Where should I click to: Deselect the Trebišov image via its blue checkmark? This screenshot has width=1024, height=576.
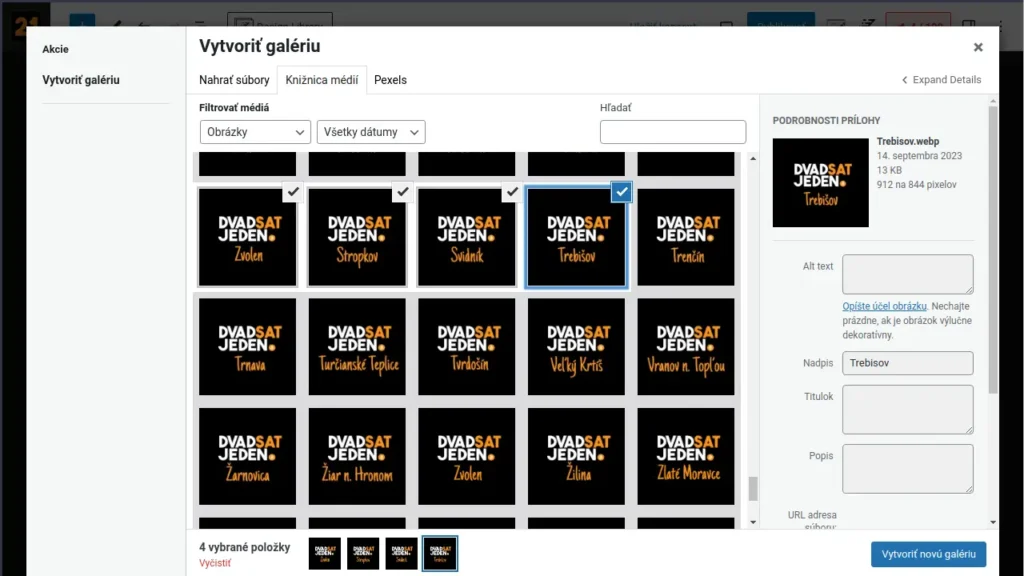(622, 191)
